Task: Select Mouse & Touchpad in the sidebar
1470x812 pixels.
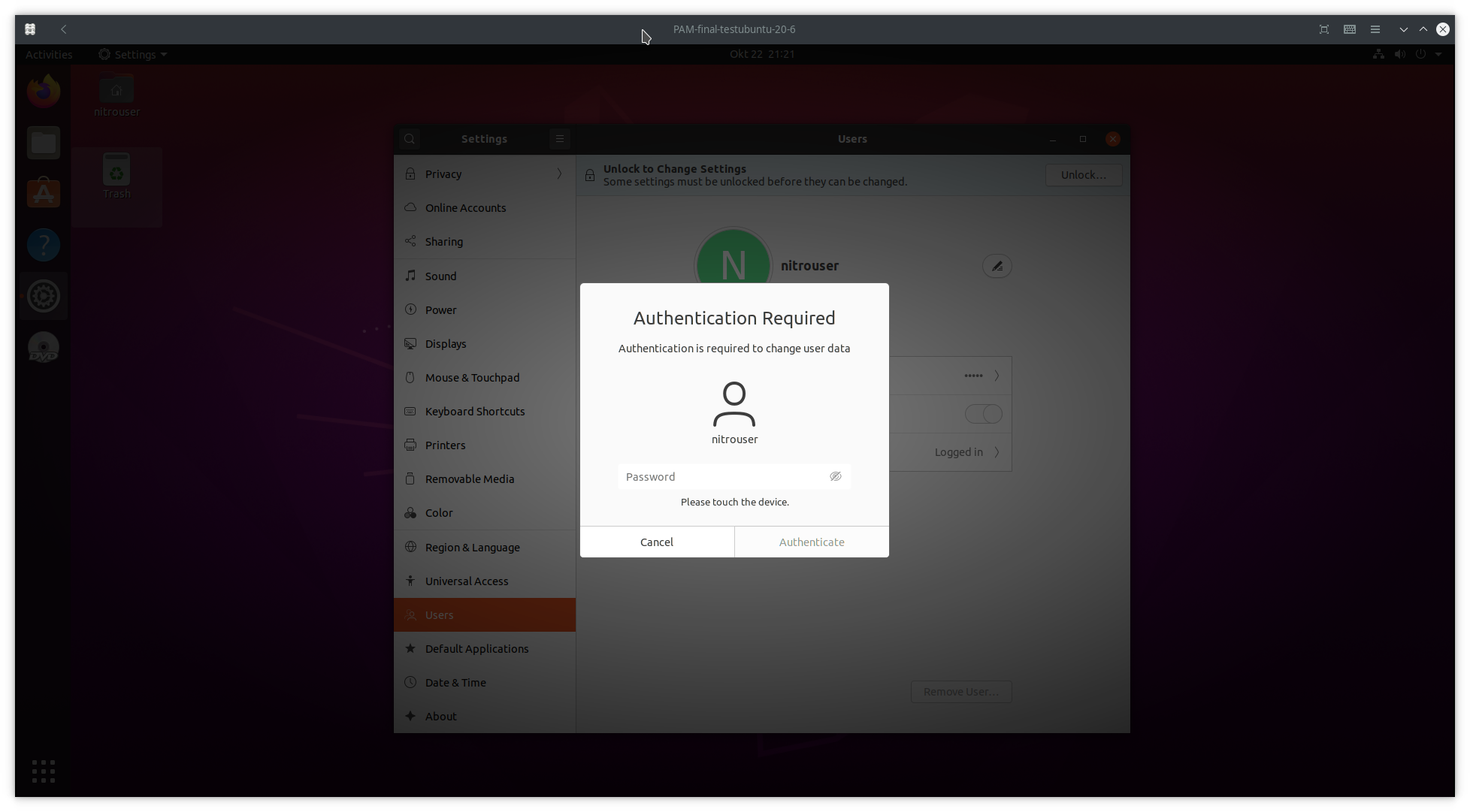Action: click(485, 378)
